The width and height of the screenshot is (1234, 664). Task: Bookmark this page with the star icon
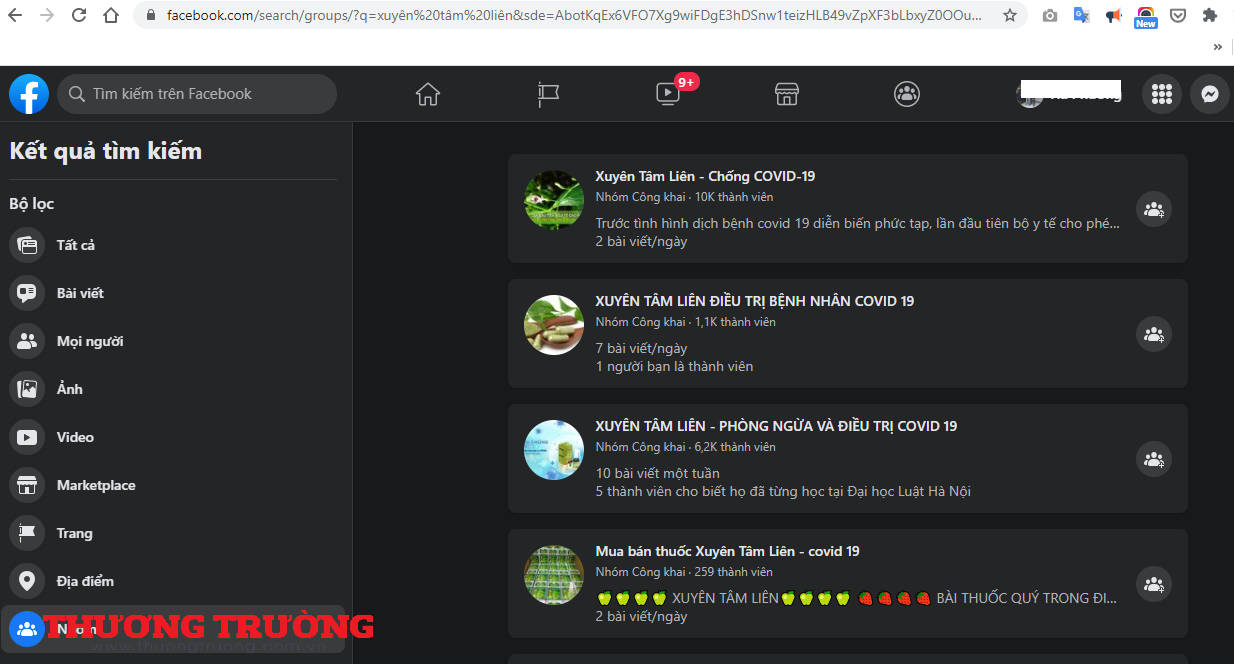pyautogui.click(x=1010, y=15)
